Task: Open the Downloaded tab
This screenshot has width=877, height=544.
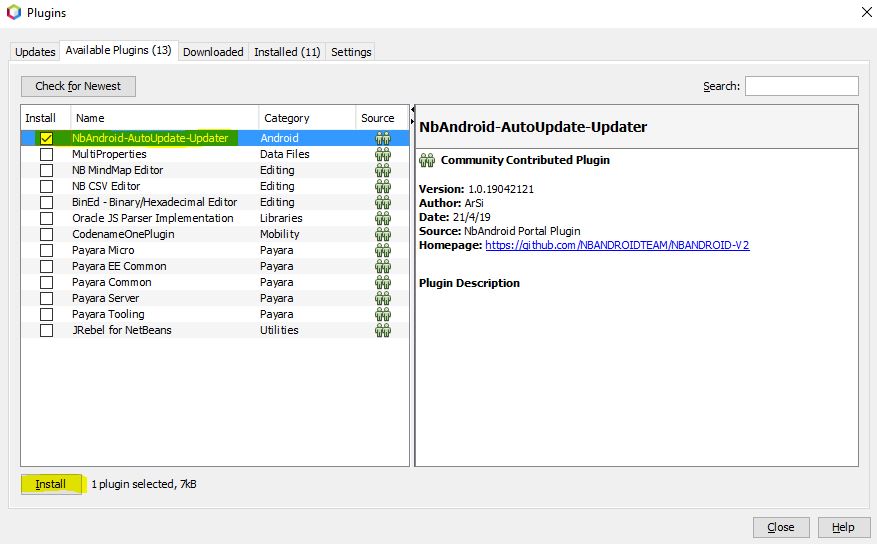Action: click(x=213, y=52)
